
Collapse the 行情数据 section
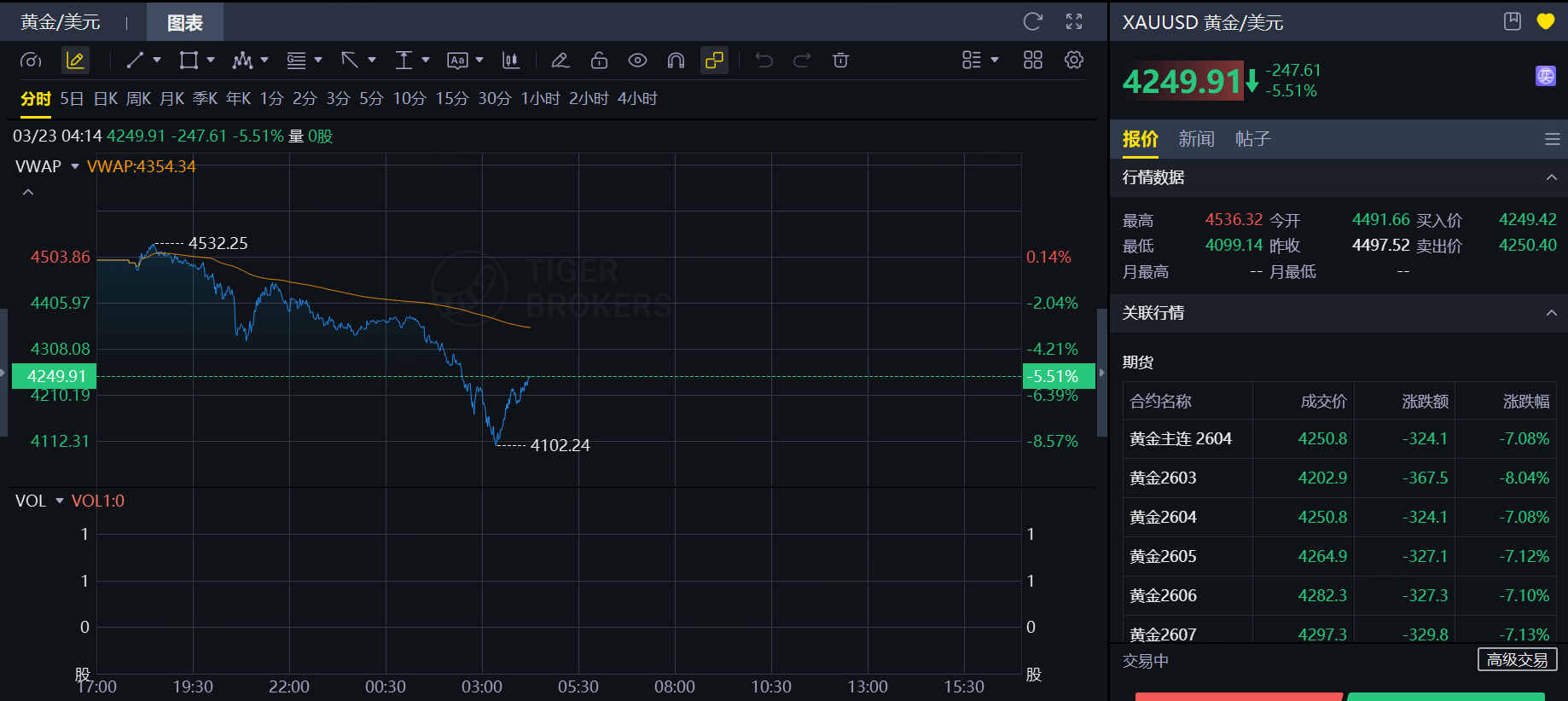[x=1551, y=177]
